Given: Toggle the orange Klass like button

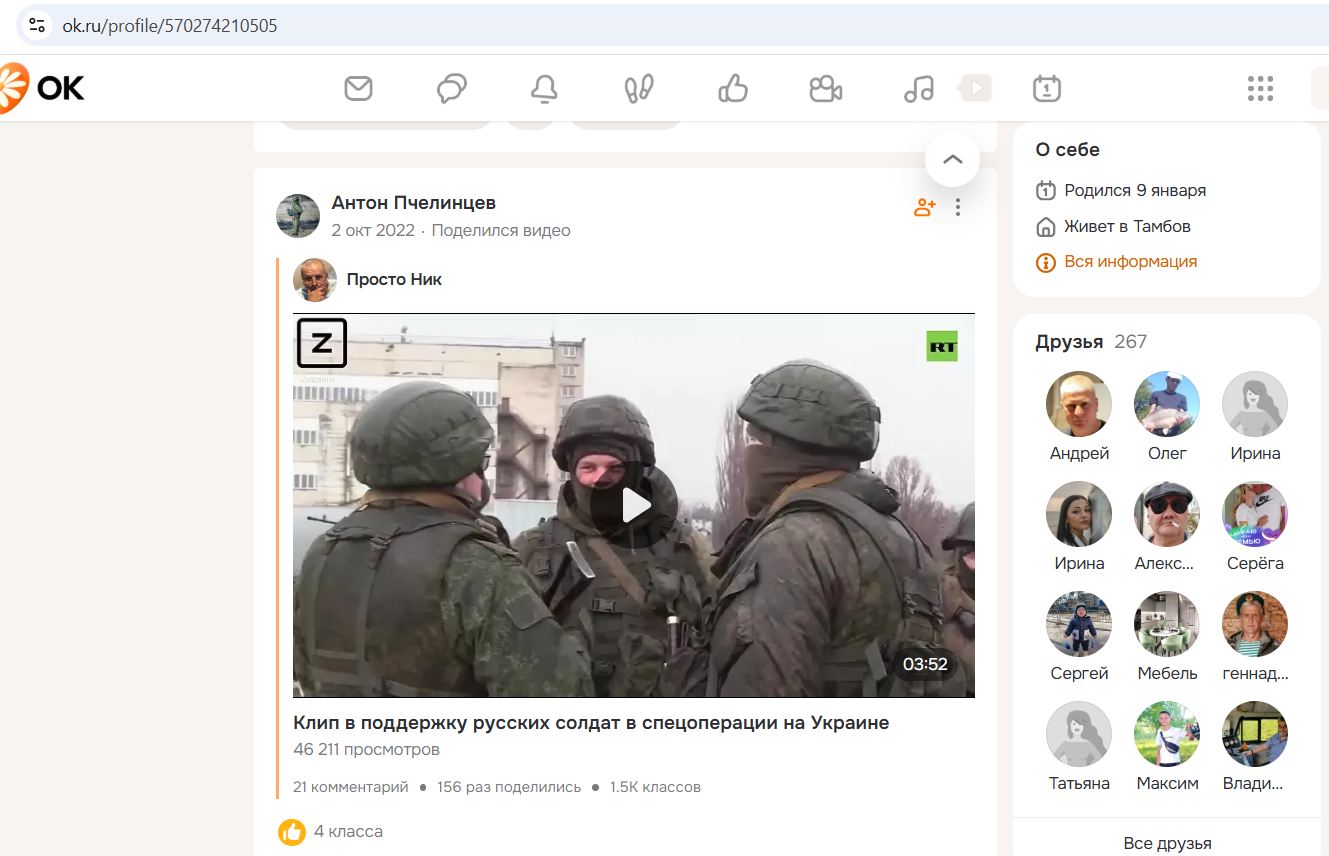Looking at the screenshot, I should click(292, 831).
